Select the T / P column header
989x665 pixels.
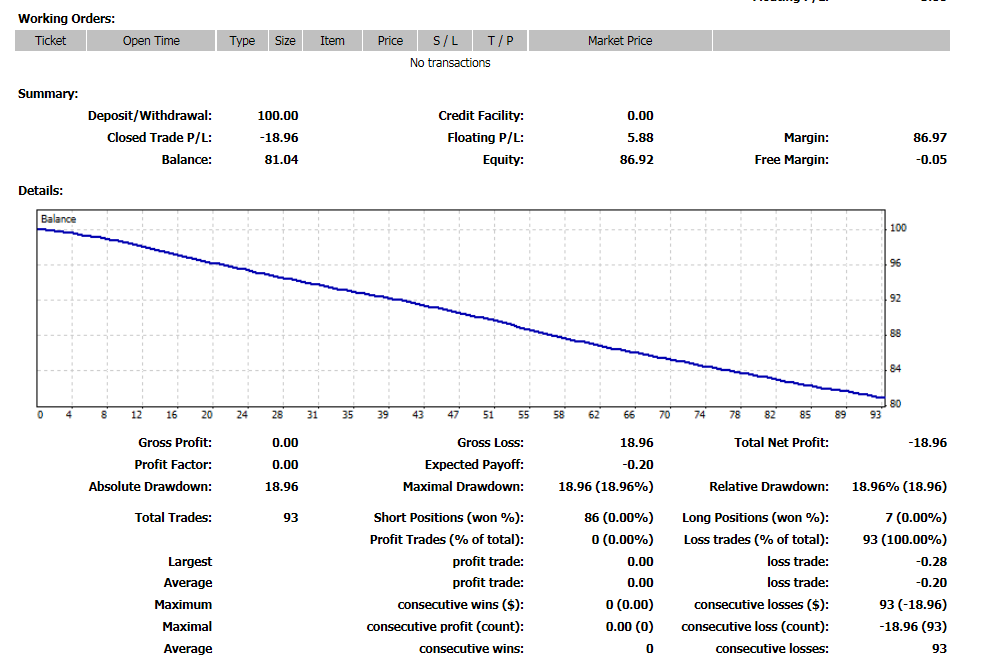(500, 41)
